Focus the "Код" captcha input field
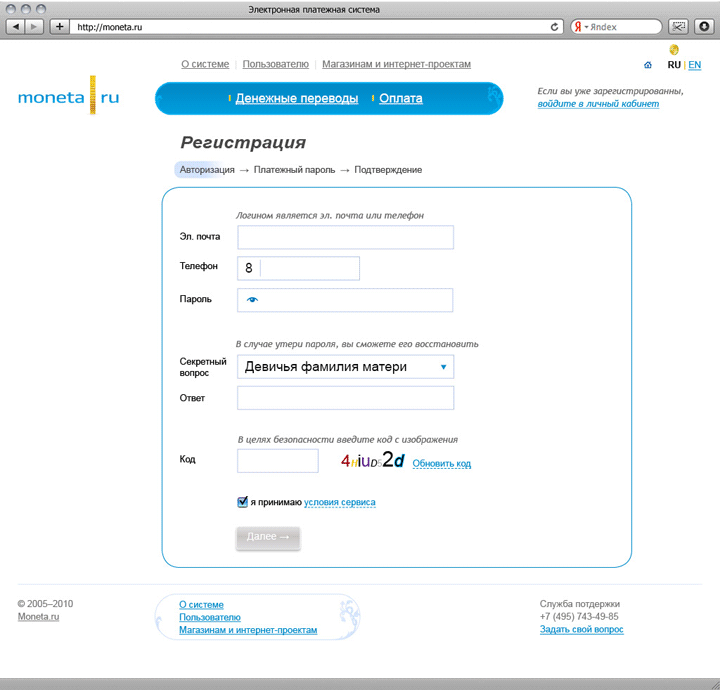Viewport: 720px width, 690px height. tap(278, 461)
